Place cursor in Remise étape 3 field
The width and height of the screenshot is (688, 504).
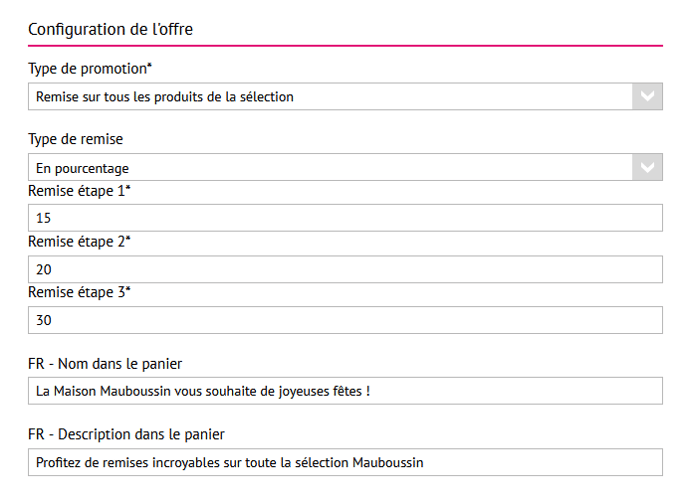coord(345,321)
